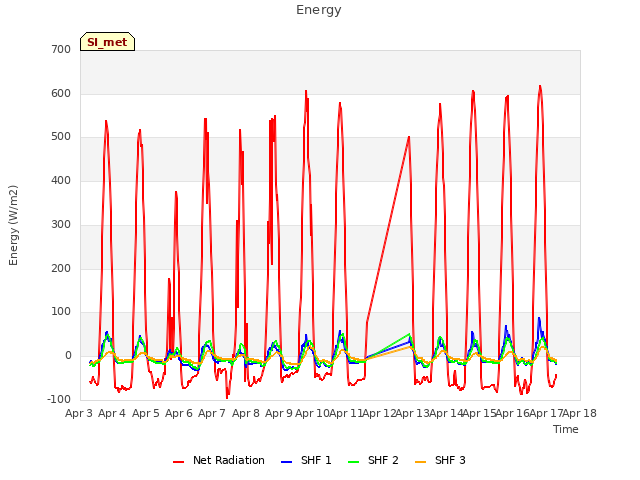Click the Apr 16 x-axis tick label

tap(512, 413)
